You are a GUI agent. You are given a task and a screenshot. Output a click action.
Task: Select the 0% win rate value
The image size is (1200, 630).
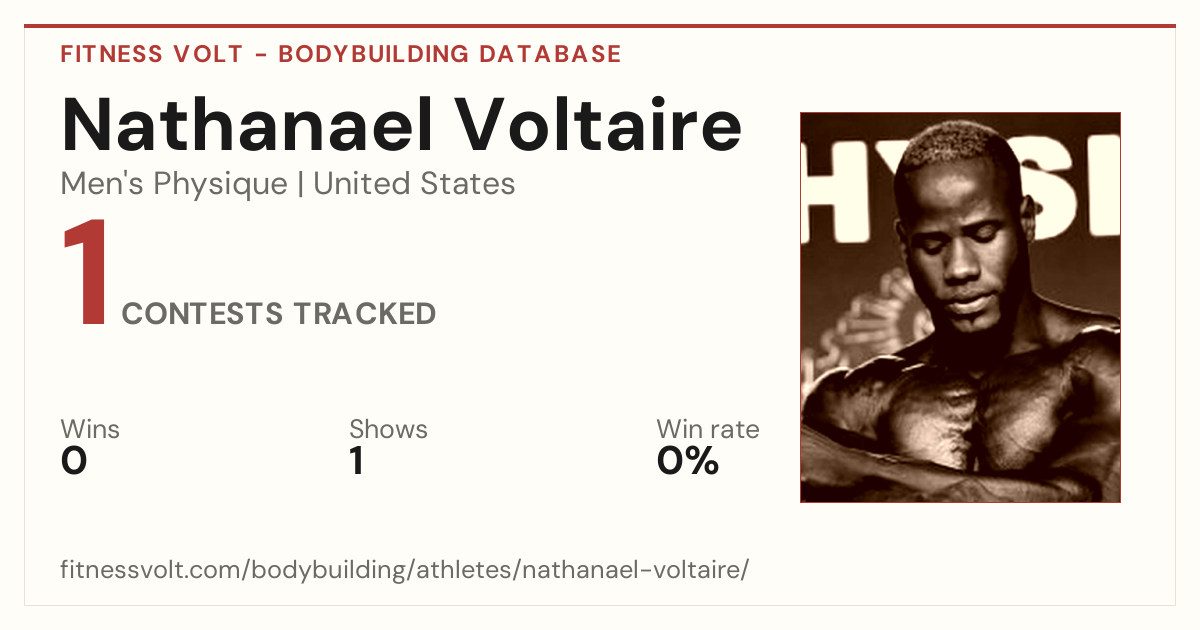(688, 461)
